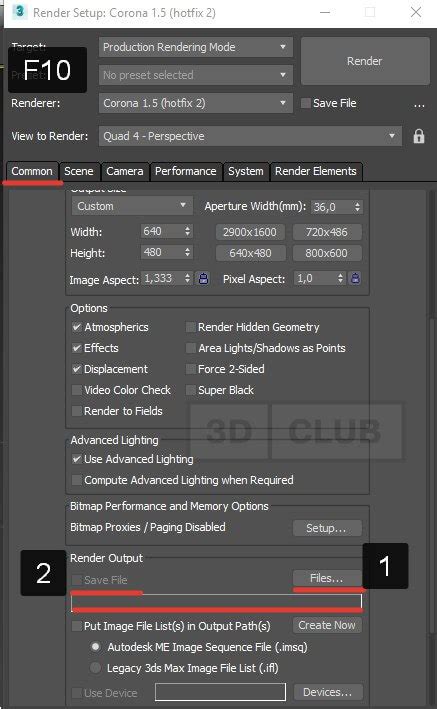
Task: Click the Render Output path field
Action: (x=216, y=602)
